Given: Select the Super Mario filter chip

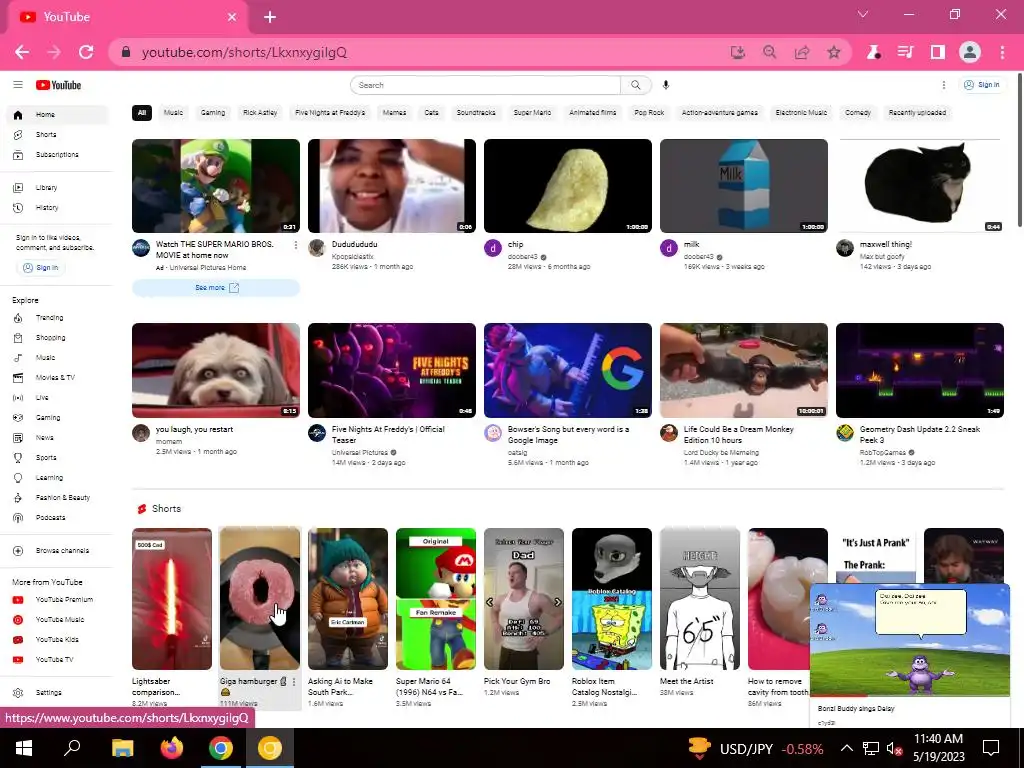Looking at the screenshot, I should 532,112.
